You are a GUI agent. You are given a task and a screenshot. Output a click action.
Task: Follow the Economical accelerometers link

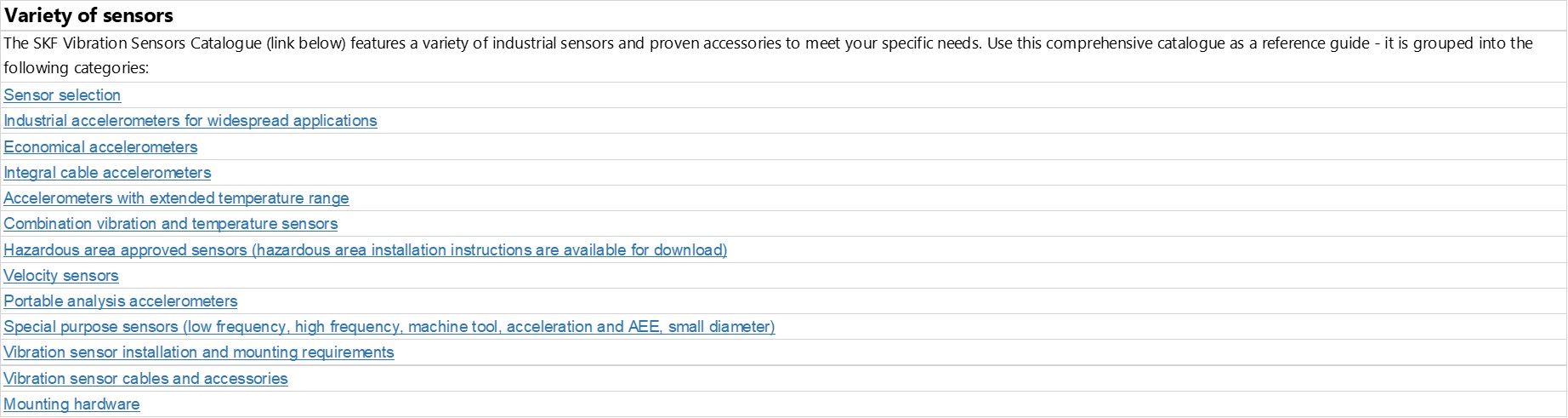click(x=100, y=147)
